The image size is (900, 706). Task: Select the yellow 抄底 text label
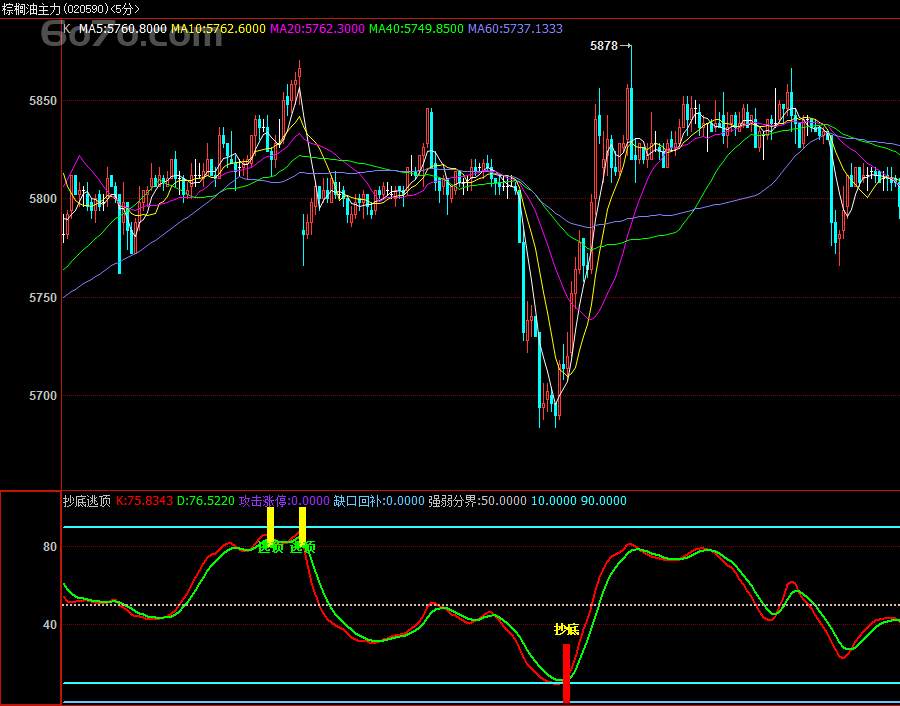click(x=566, y=630)
